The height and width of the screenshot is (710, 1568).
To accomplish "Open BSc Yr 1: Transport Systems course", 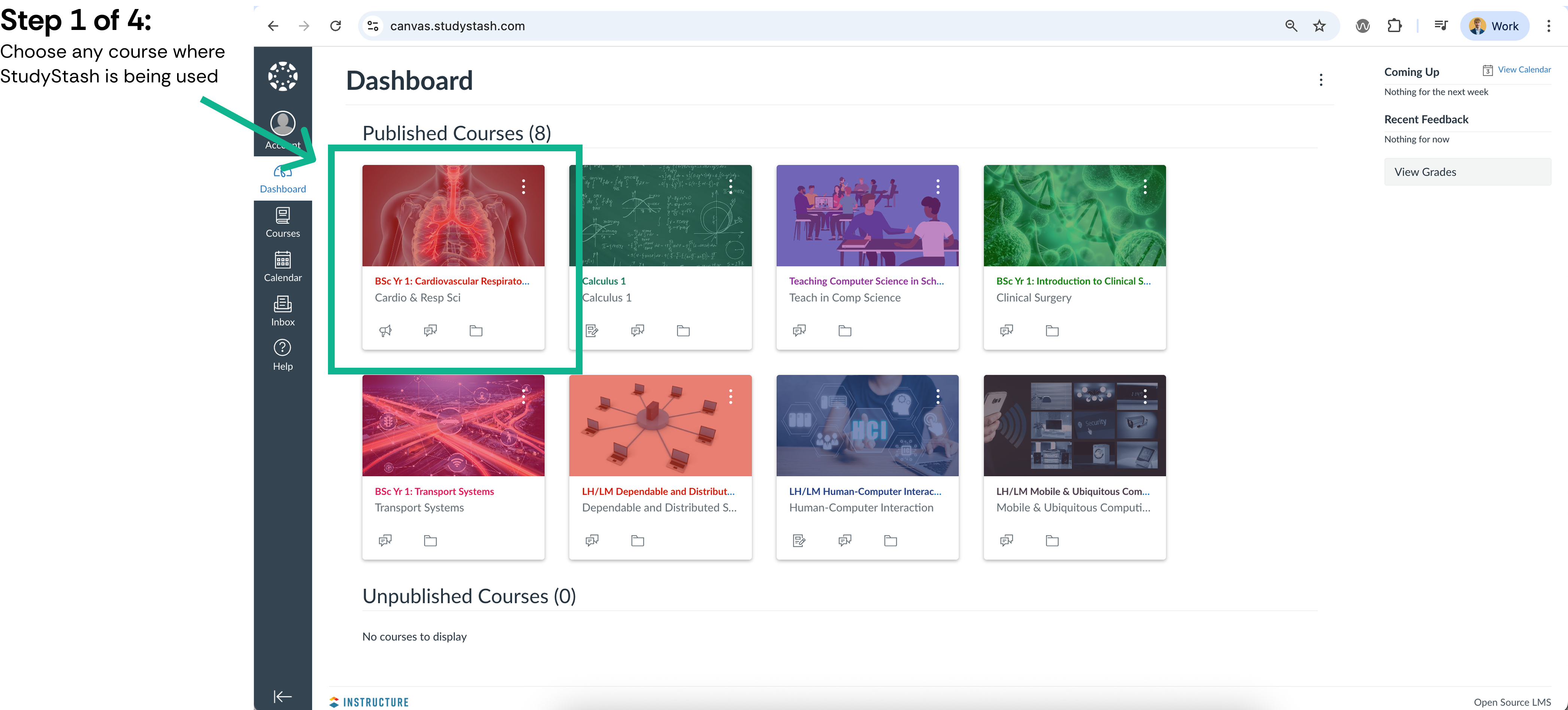I will [x=434, y=491].
